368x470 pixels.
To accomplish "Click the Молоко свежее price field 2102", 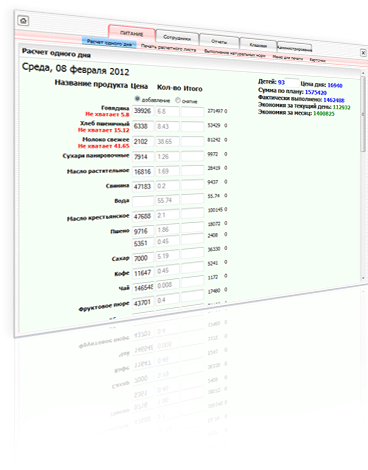I will click(x=143, y=141).
